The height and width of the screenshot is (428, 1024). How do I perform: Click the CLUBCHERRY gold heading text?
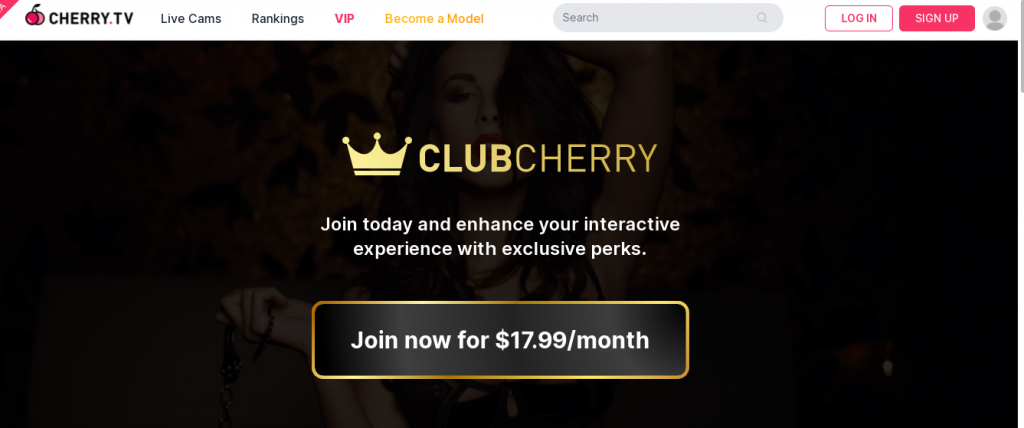(537, 158)
